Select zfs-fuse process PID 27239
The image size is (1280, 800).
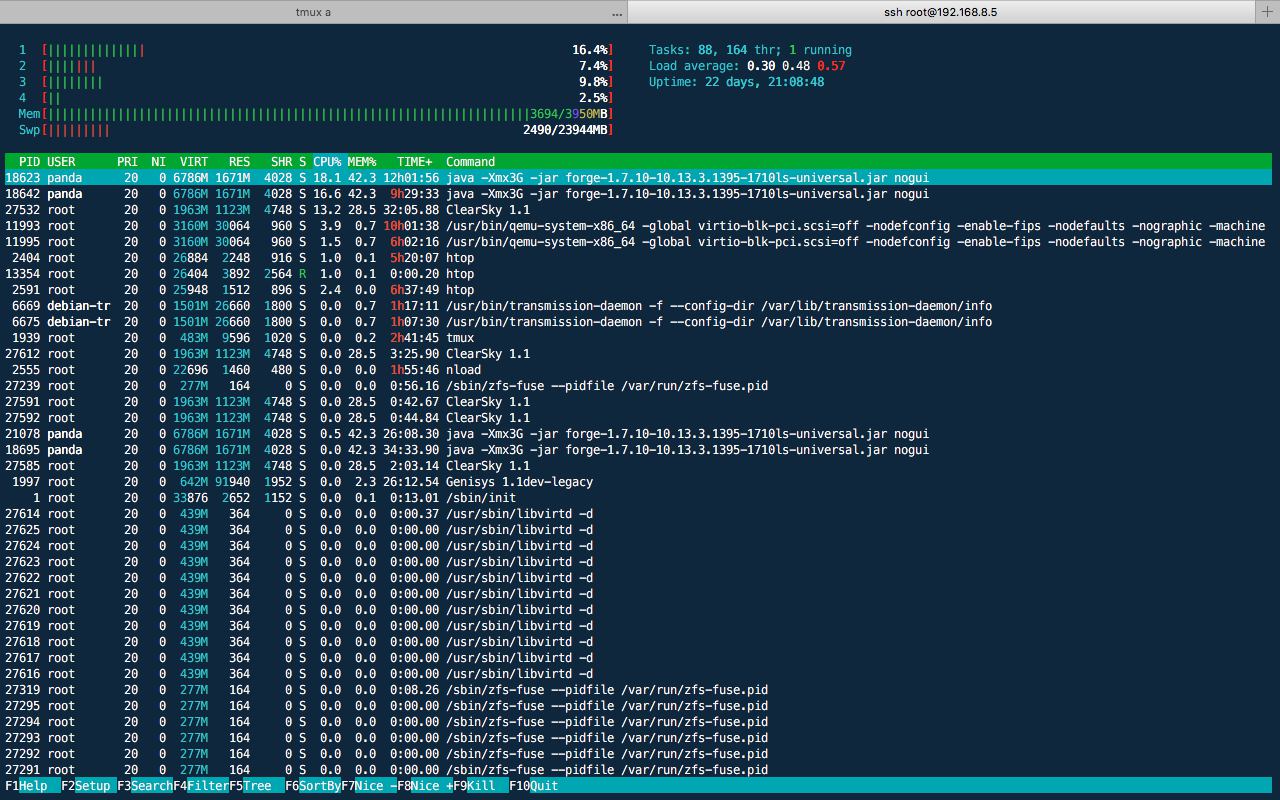[638, 386]
